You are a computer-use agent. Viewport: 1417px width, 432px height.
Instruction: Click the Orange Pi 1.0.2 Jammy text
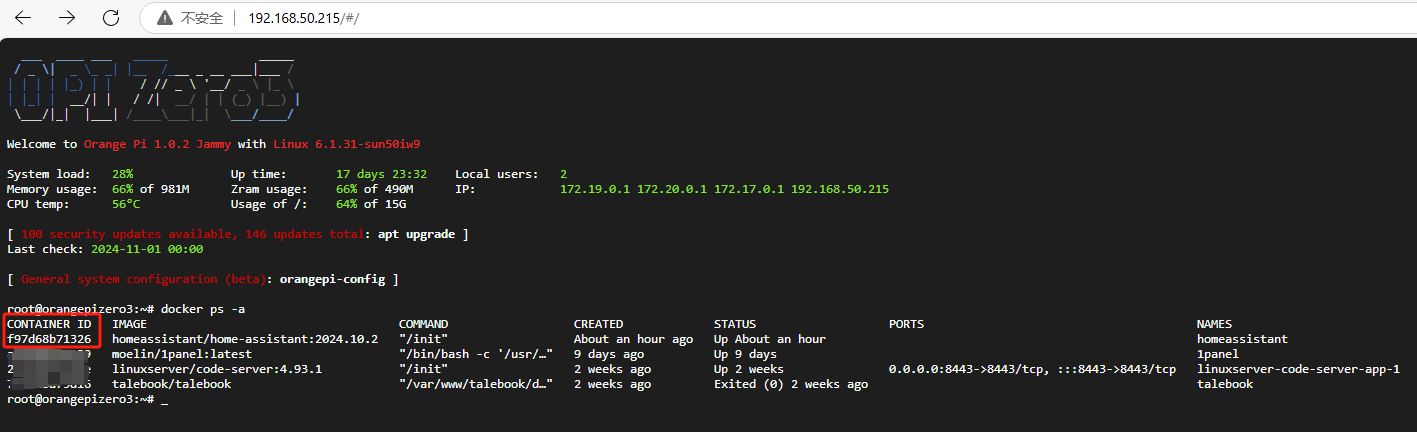(x=157, y=144)
